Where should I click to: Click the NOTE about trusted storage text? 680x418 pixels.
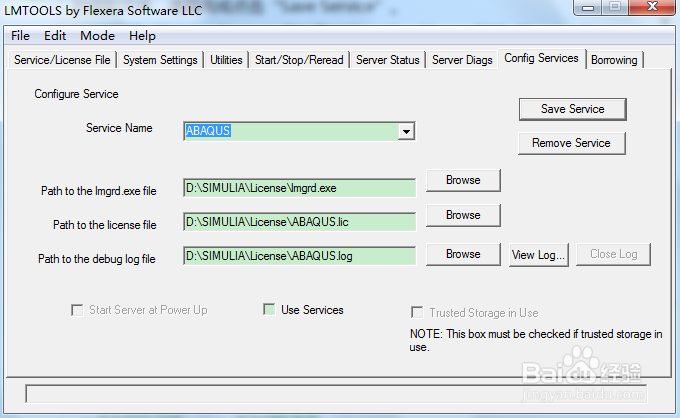tap(536, 340)
